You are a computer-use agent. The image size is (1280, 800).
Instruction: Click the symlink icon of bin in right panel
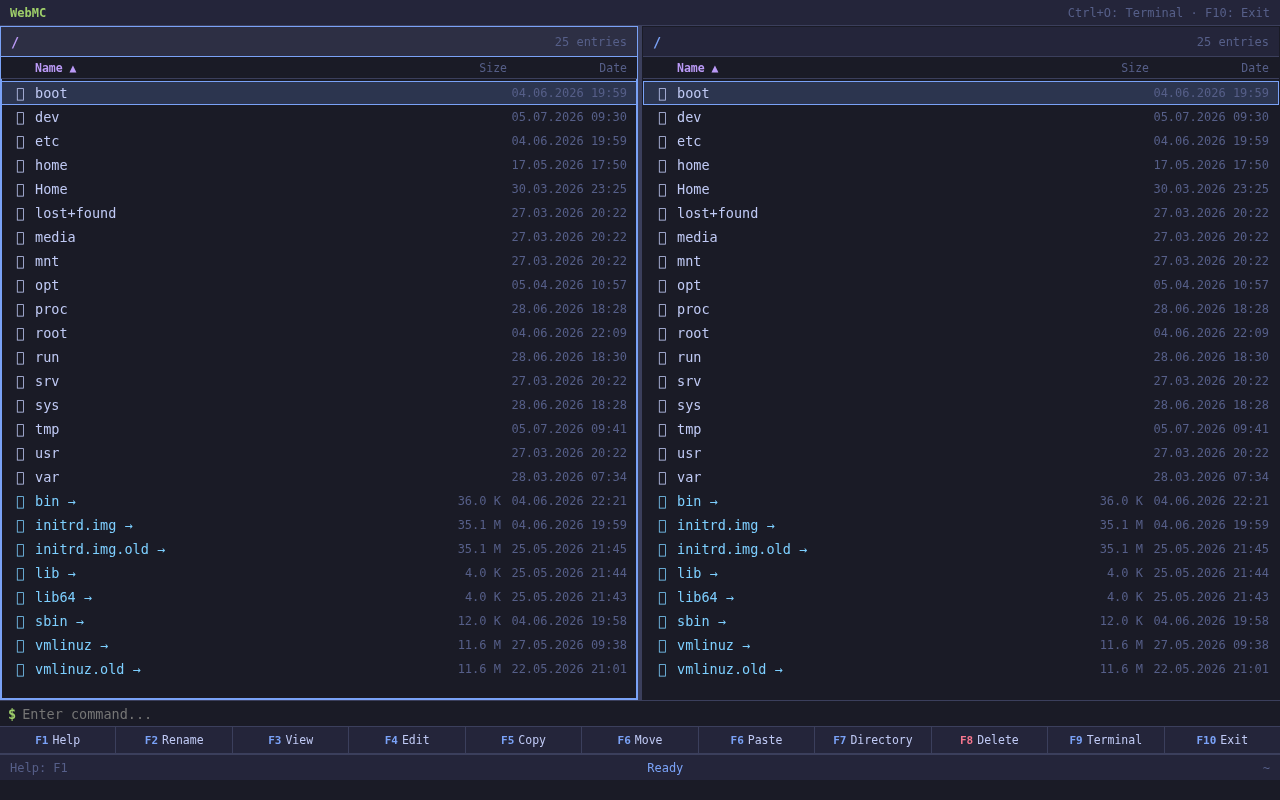(x=662, y=501)
